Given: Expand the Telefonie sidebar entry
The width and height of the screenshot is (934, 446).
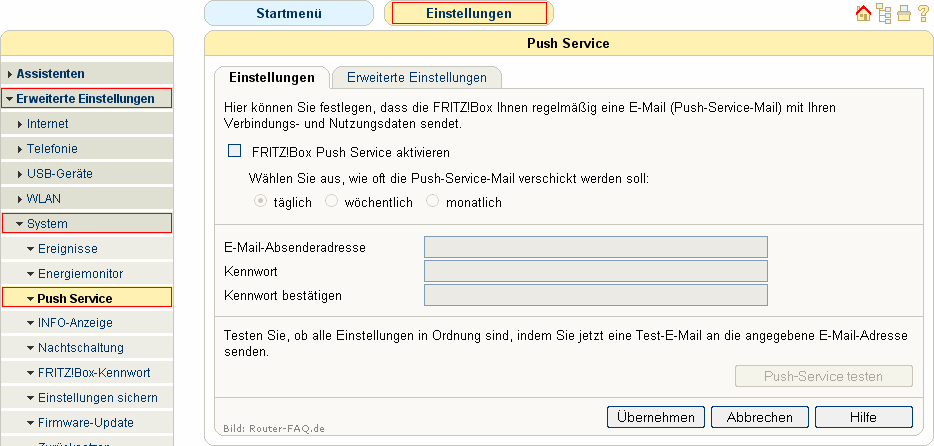Looking at the screenshot, I should click(87, 149).
